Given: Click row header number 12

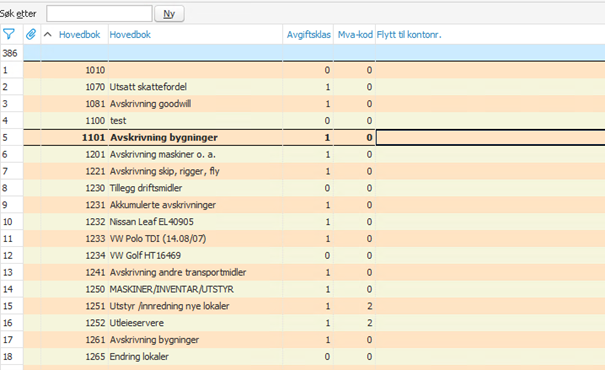Looking at the screenshot, I should [x=7, y=255].
